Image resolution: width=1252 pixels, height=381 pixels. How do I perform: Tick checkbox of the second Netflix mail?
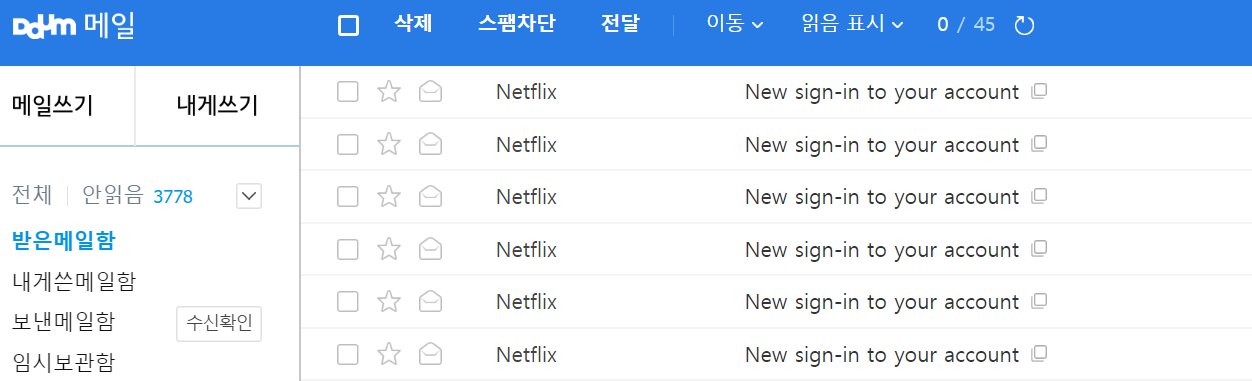[348, 144]
